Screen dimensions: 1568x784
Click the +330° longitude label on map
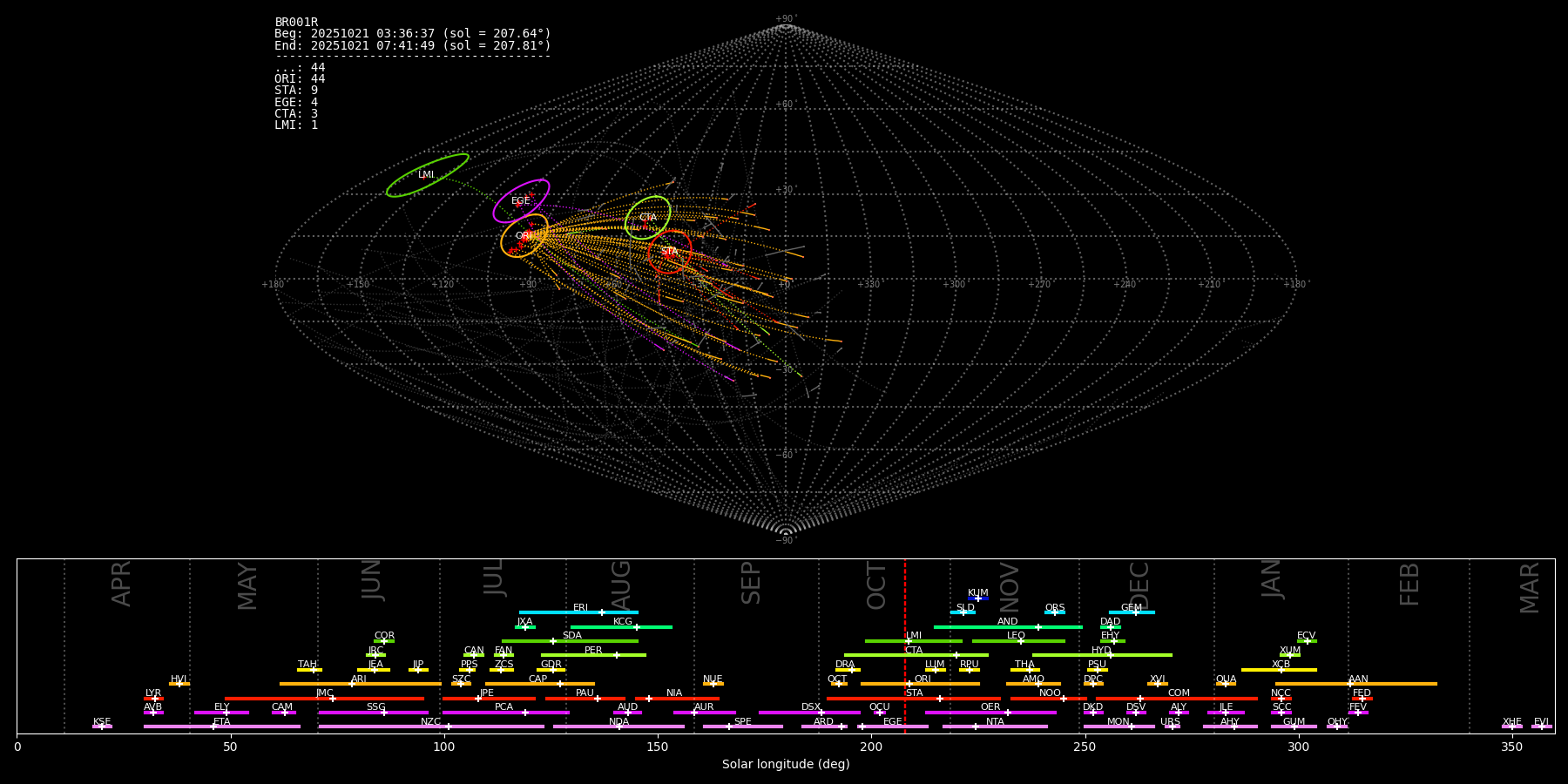click(x=868, y=285)
